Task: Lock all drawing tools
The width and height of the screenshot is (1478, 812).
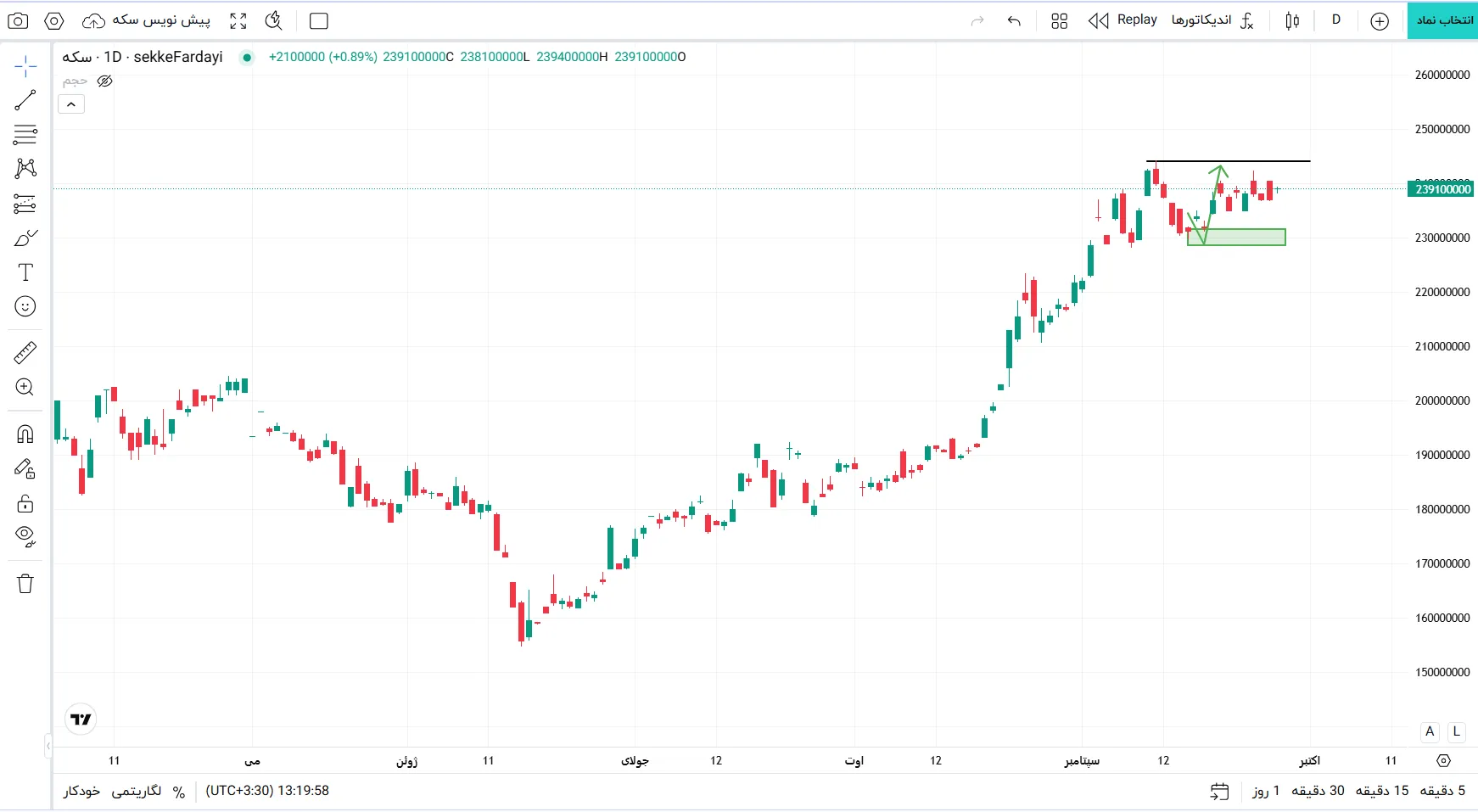Action: coord(25,503)
